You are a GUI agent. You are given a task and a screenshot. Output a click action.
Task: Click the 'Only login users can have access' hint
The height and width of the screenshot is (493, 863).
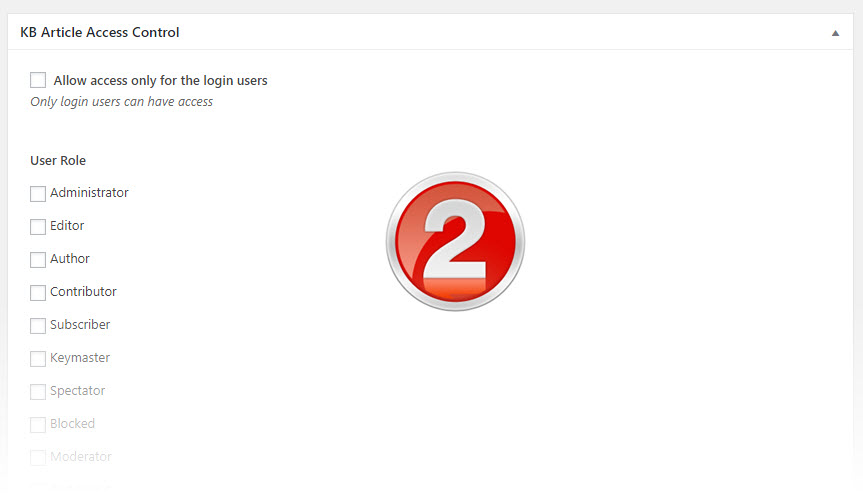[121, 101]
